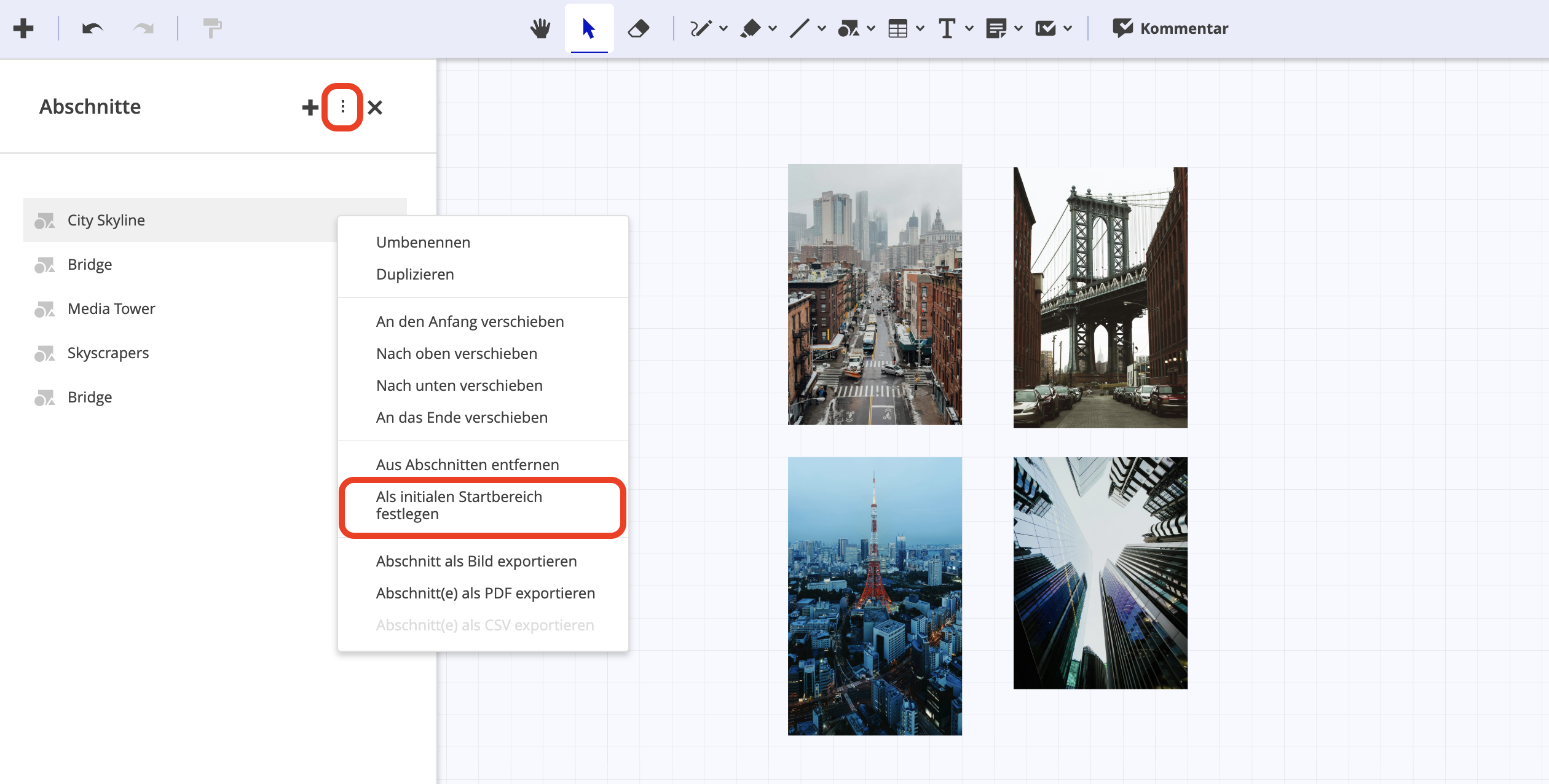1549x784 pixels.
Task: Select the Skyscrapers section in list
Action: 108,353
